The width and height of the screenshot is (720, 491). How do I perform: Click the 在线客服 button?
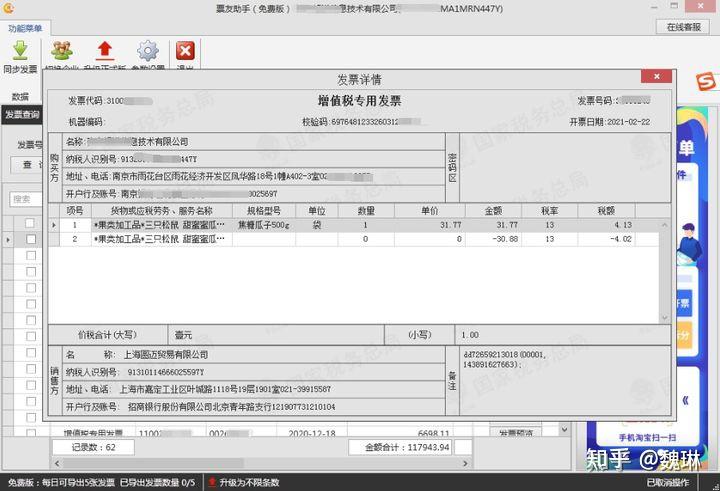click(x=684, y=27)
